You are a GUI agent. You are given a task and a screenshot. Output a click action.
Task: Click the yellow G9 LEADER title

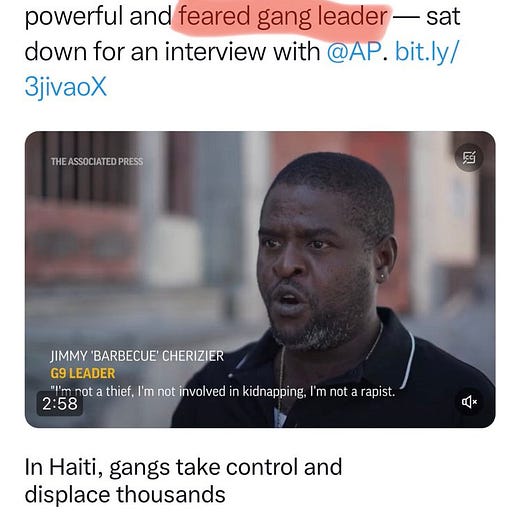83,373
